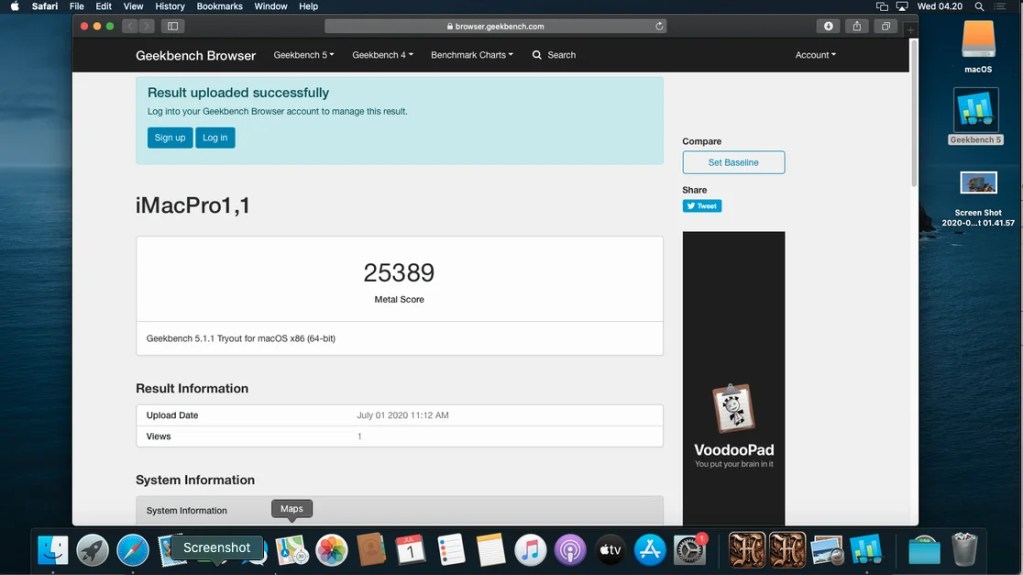Go forward with Safari forward arrow
Screen dimensions: 1023x575
146,26
